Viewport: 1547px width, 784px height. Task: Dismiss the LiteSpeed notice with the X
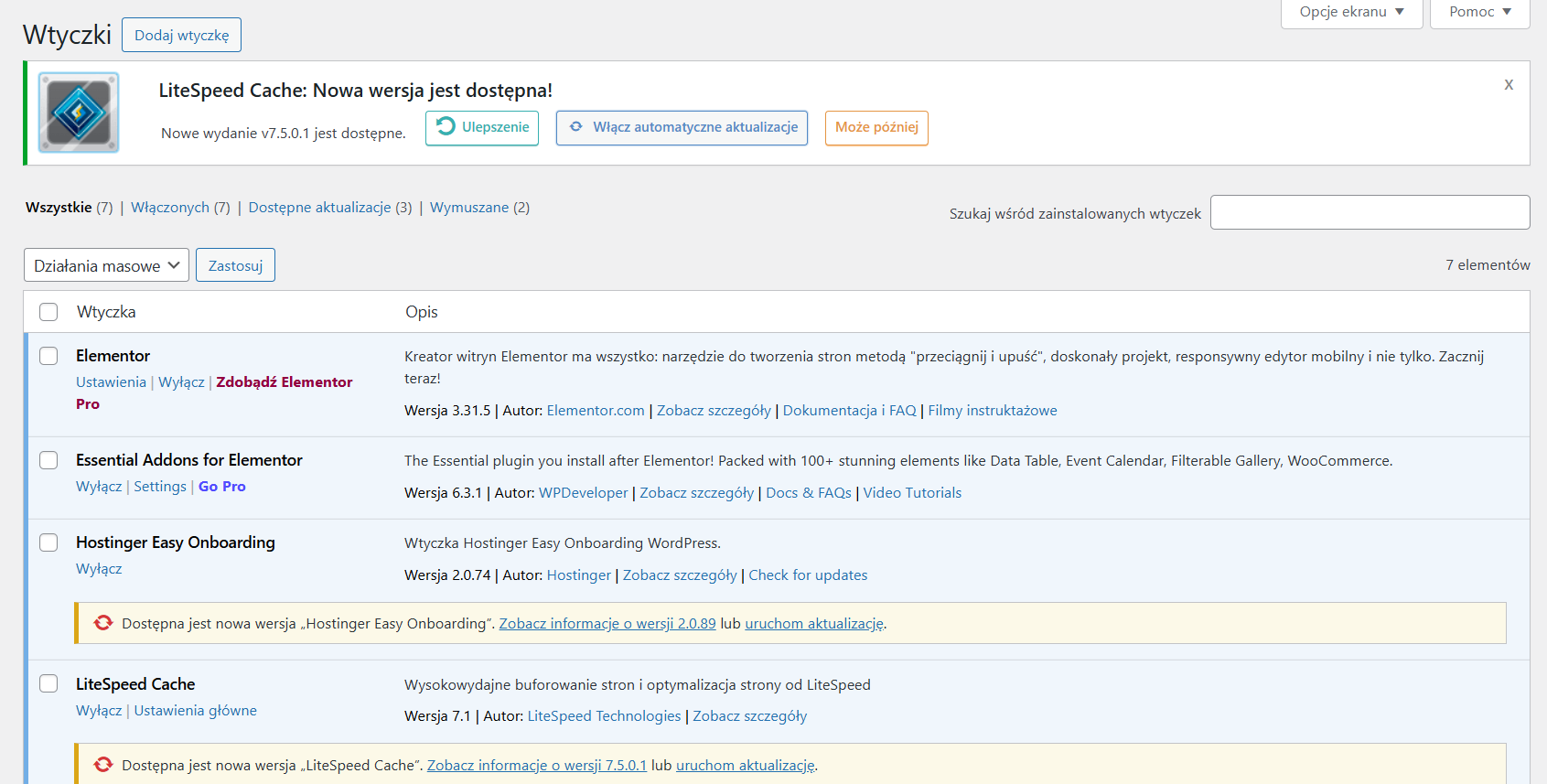pyautogui.click(x=1509, y=85)
